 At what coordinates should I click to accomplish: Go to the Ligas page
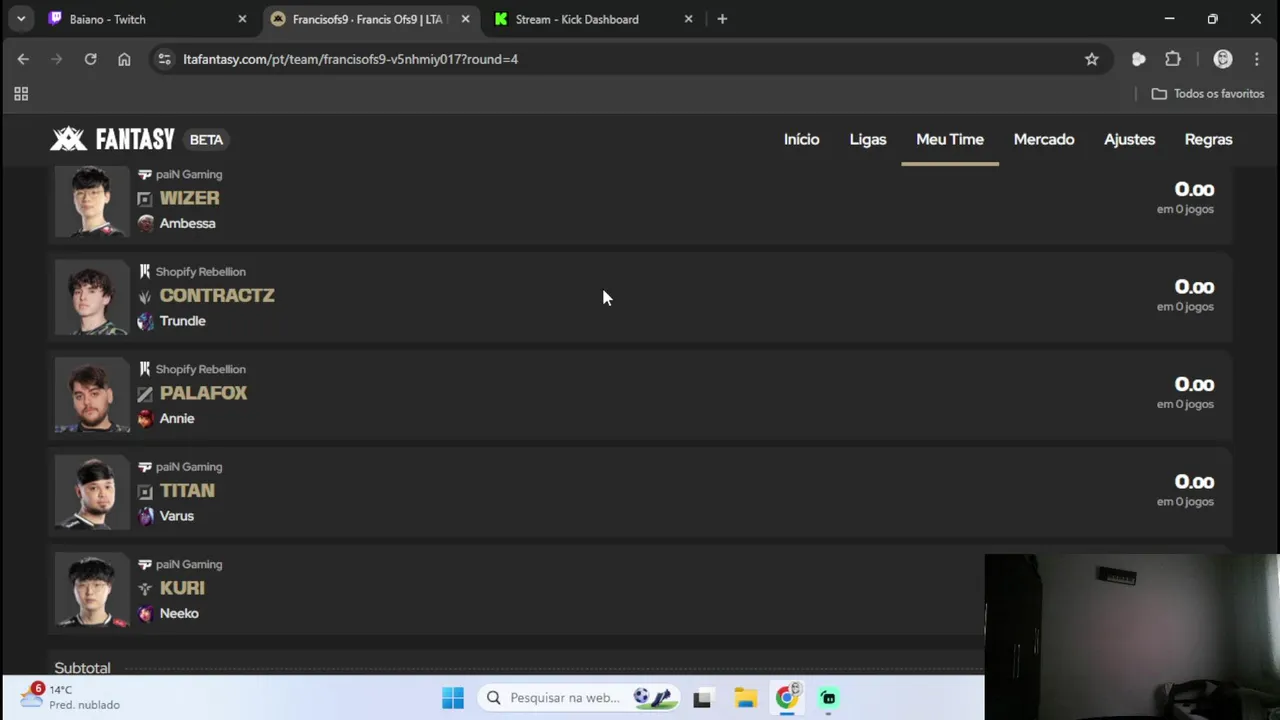(x=868, y=139)
